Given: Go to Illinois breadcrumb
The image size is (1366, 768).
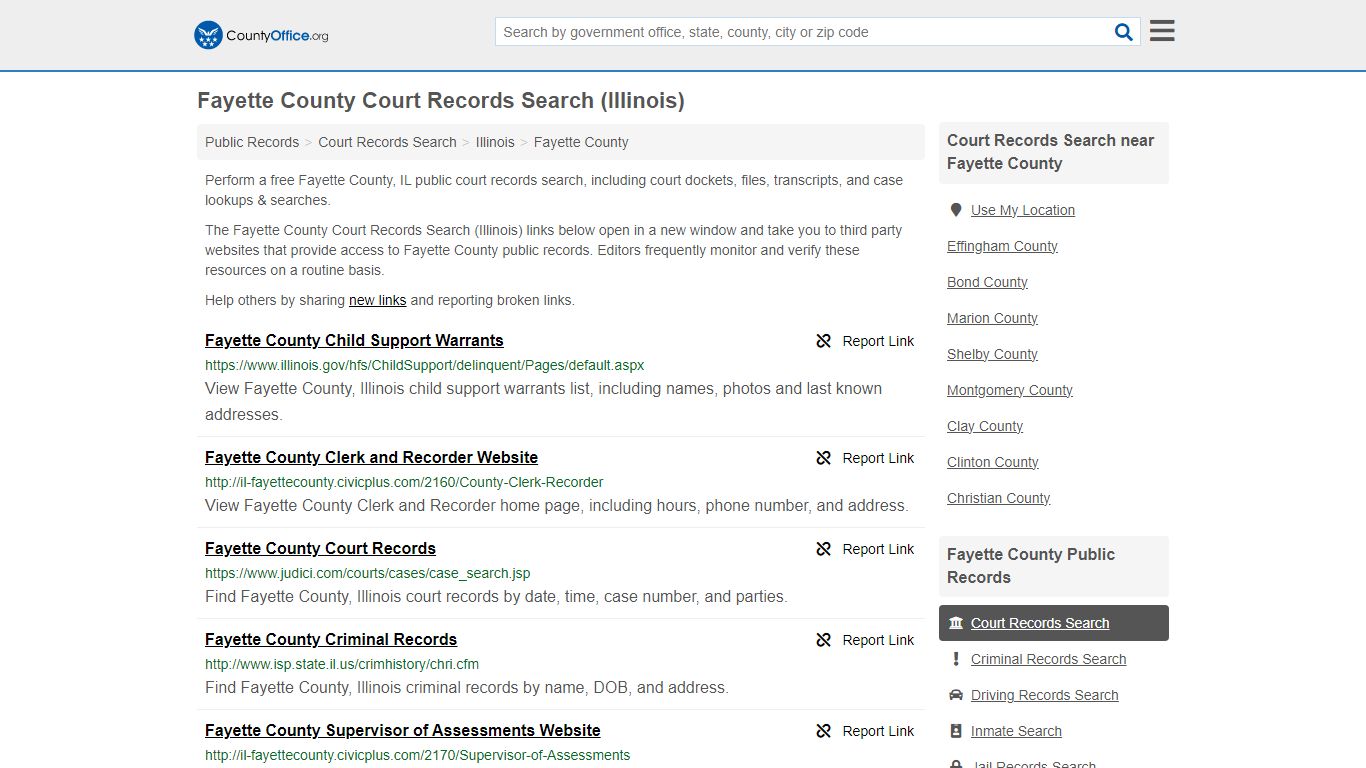Looking at the screenshot, I should click(495, 142).
